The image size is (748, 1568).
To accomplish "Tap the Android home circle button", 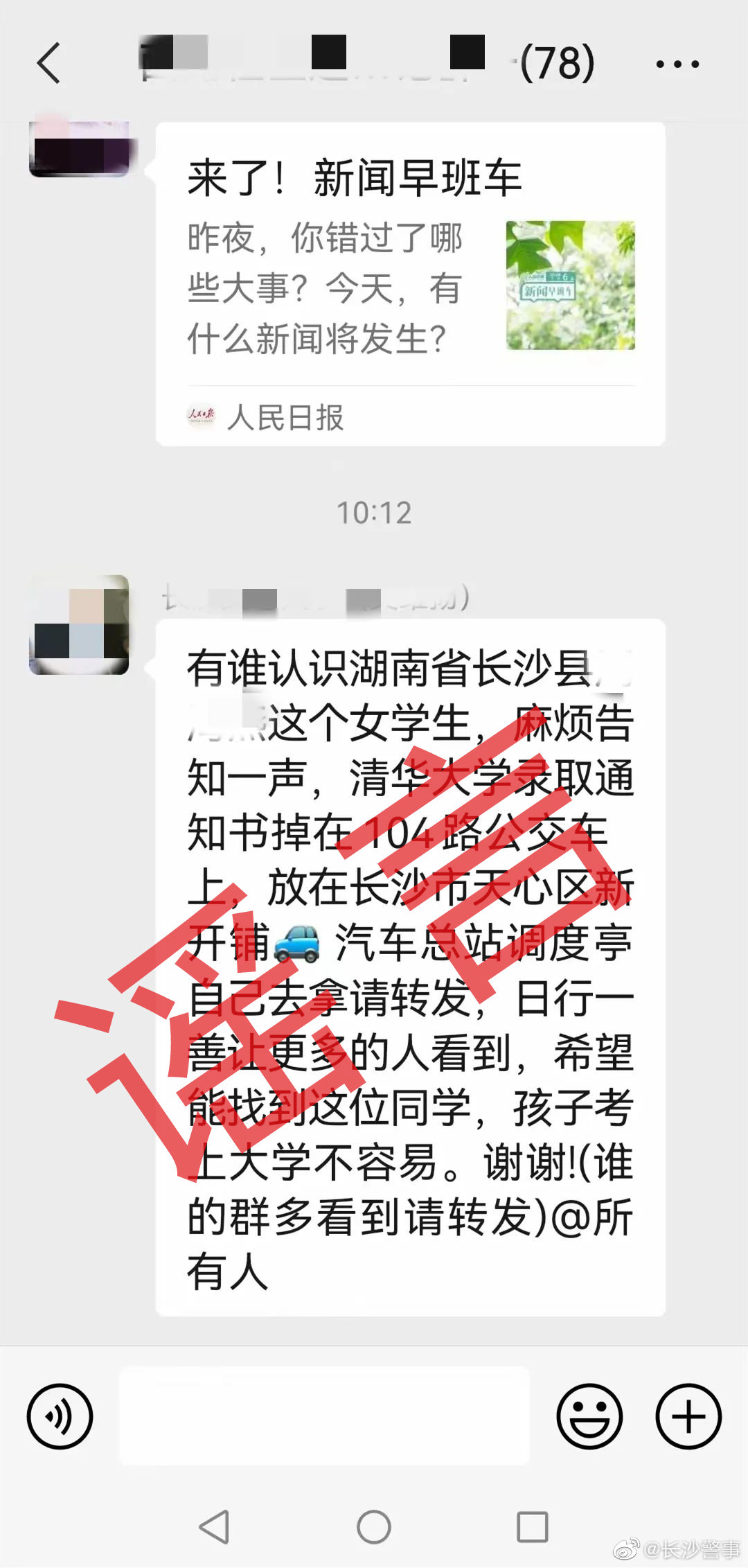I will [374, 1526].
